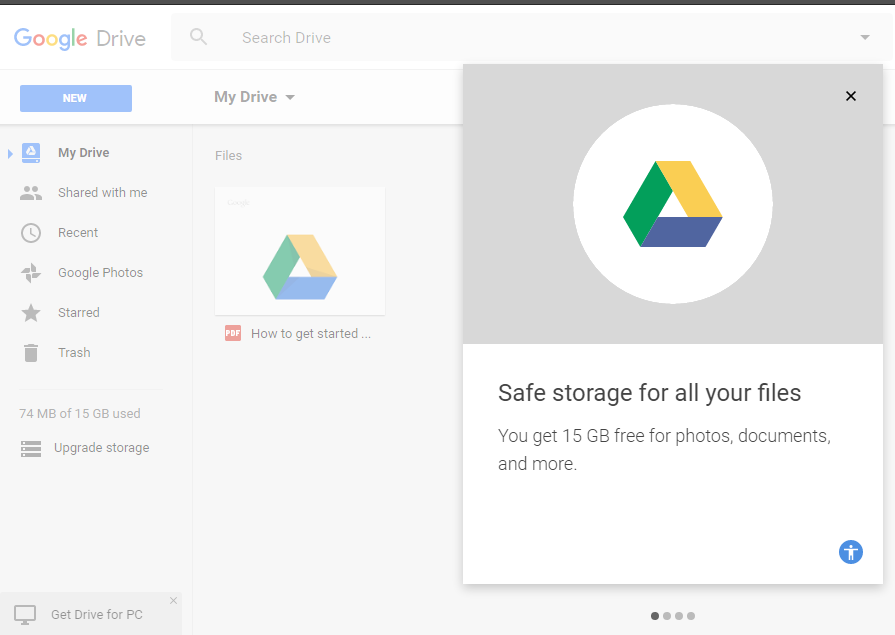
Task: Click the Google Photos pinwheel icon
Action: (x=31, y=273)
